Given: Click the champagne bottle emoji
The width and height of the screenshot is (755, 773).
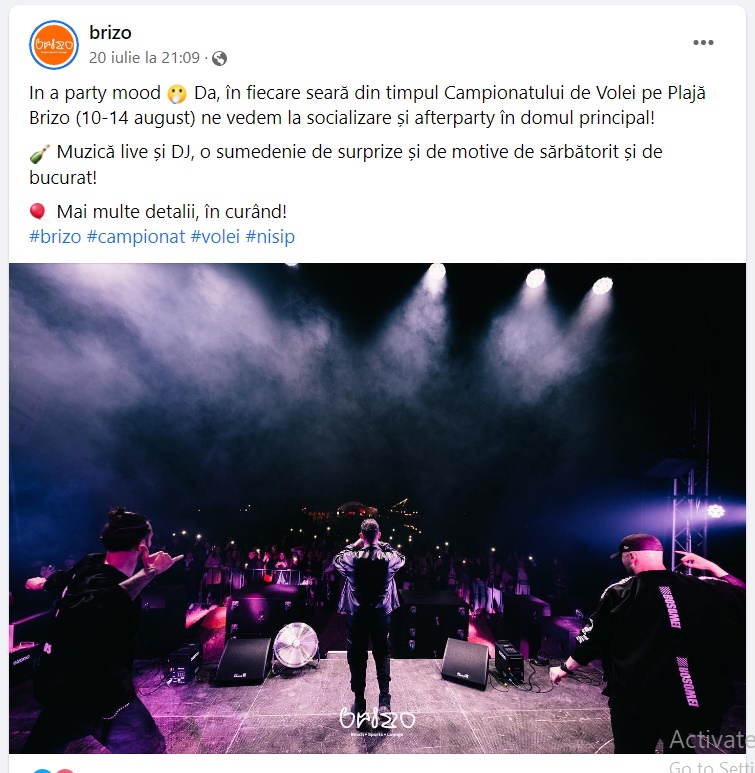Looking at the screenshot, I should [39, 153].
